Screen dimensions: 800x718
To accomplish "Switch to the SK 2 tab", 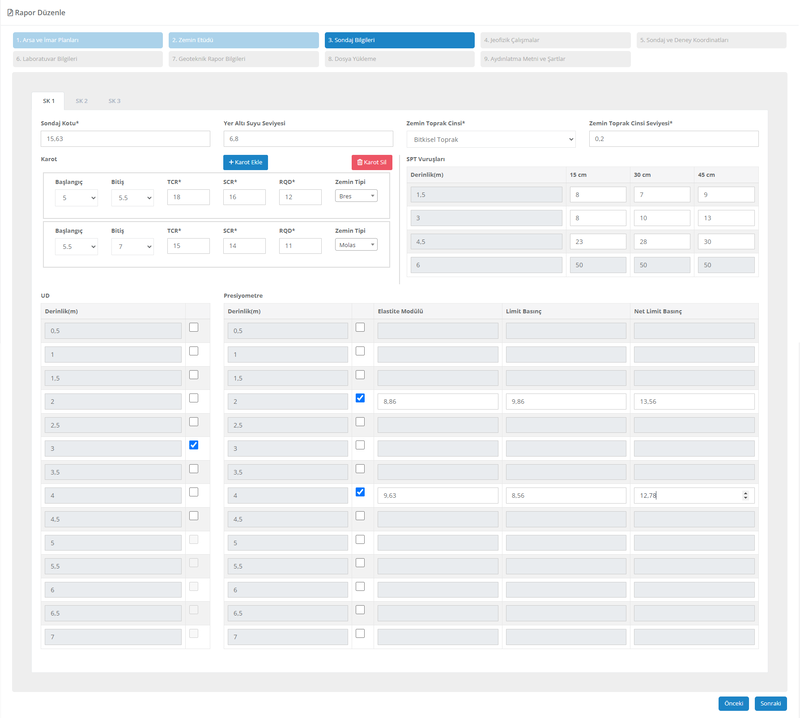I will pyautogui.click(x=81, y=101).
